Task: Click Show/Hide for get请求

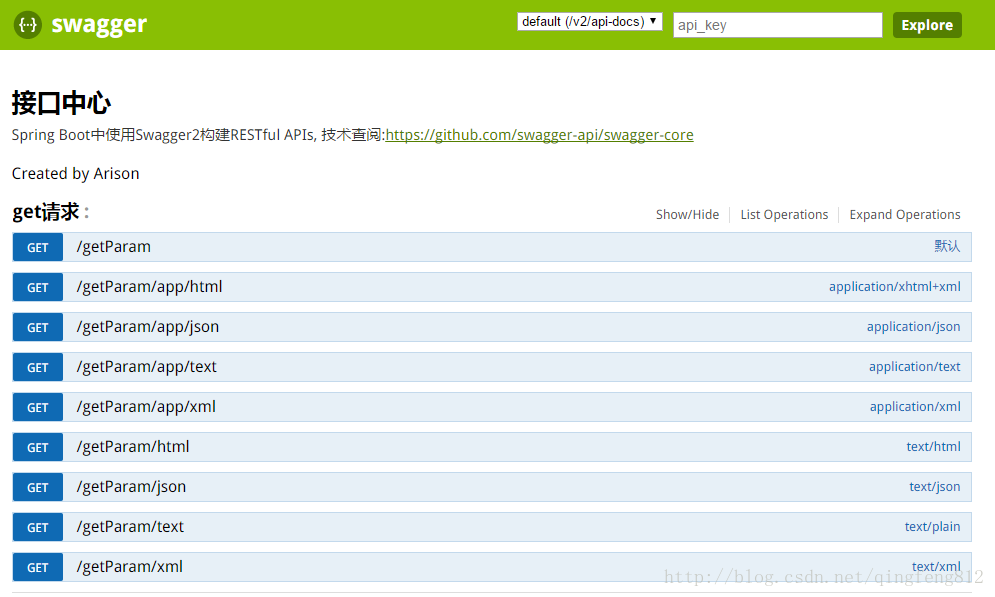Action: [687, 214]
